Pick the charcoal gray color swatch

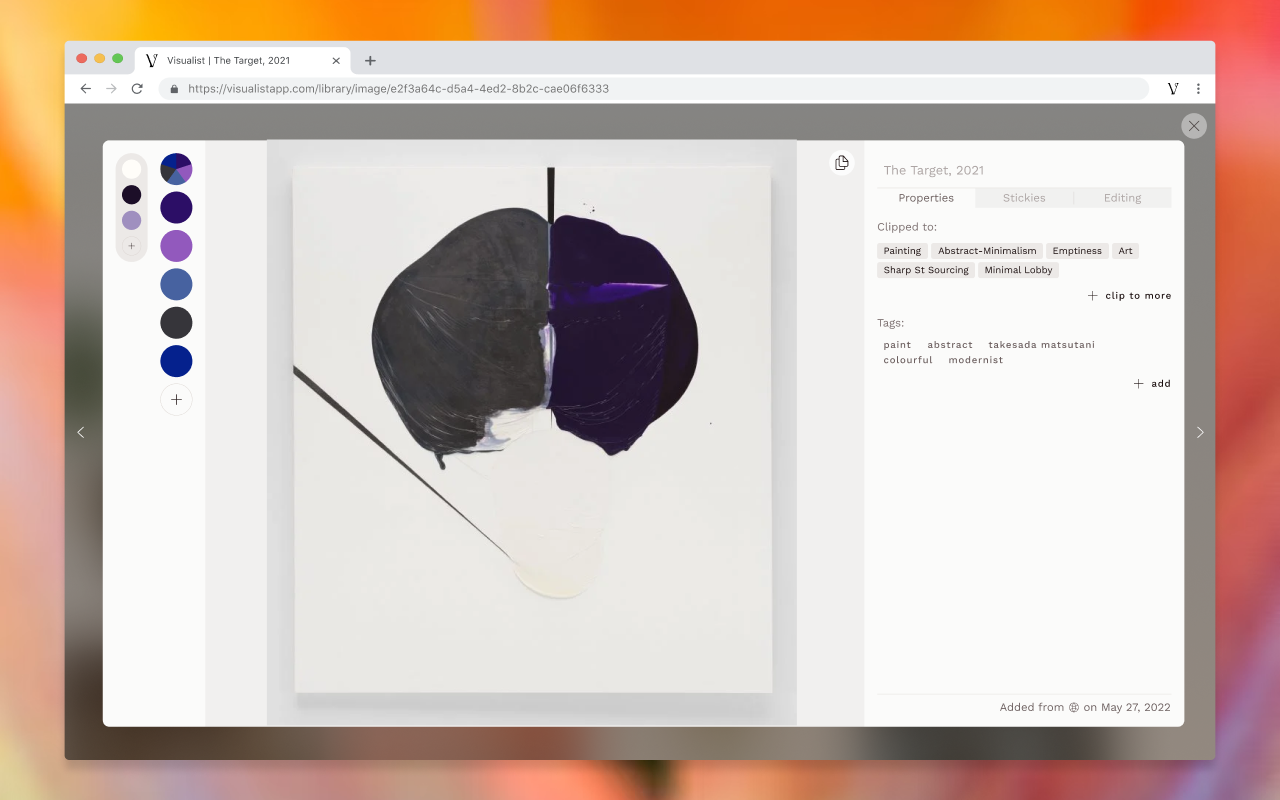176,323
